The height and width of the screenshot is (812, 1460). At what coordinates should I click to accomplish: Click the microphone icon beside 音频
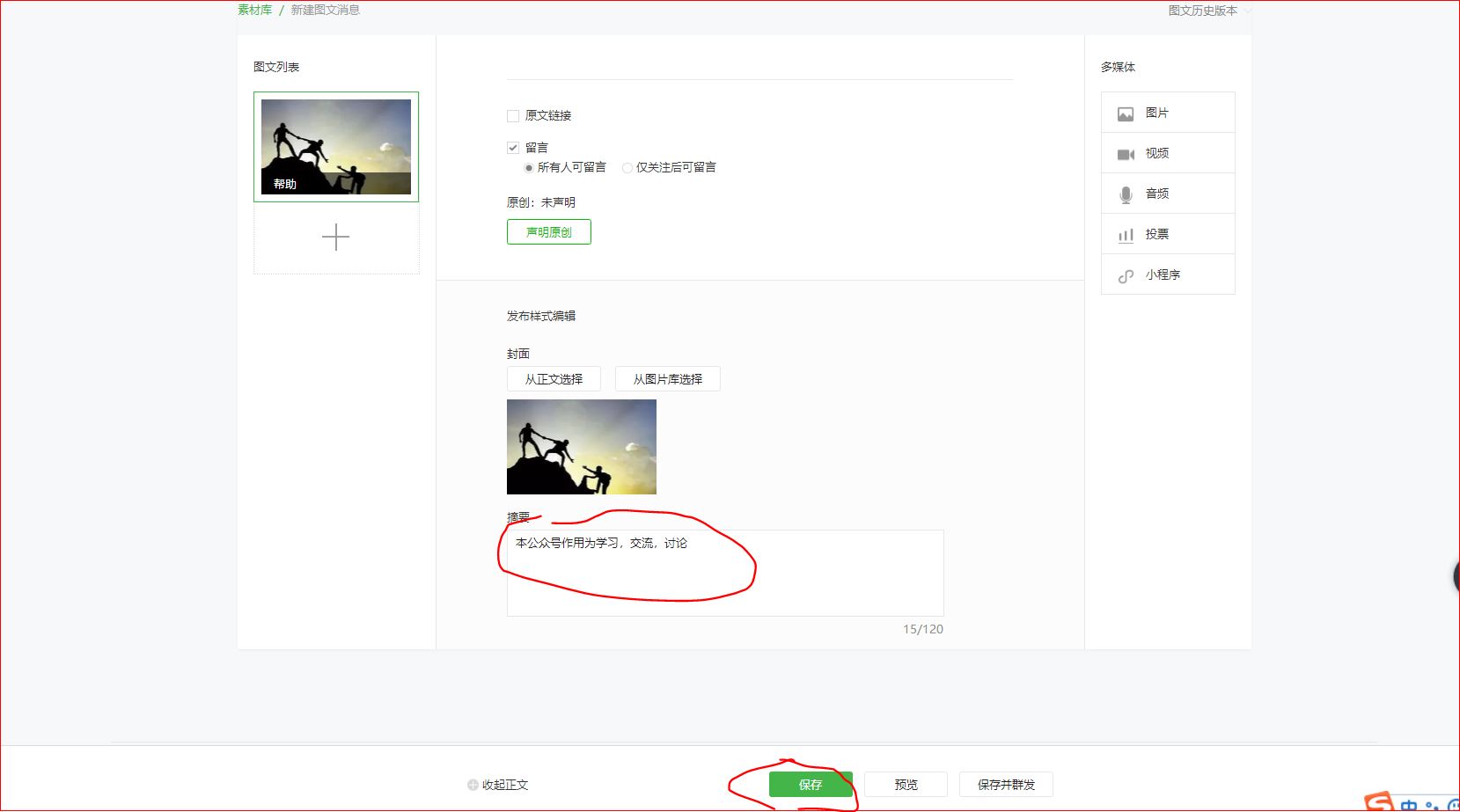1126,194
